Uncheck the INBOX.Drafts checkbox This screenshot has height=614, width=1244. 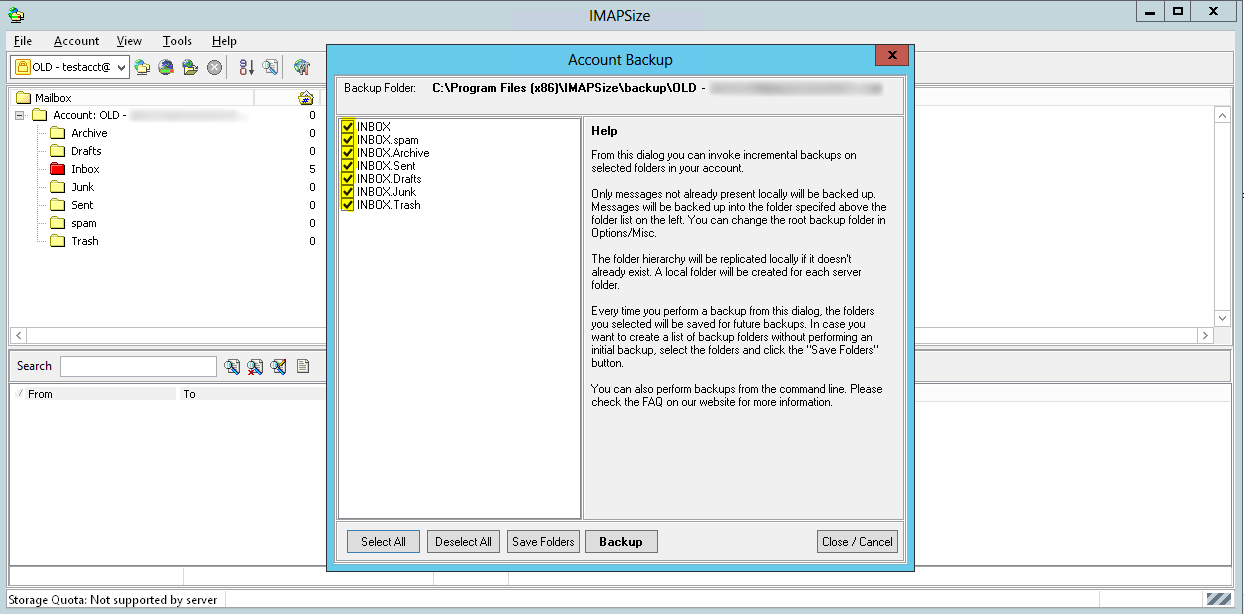(x=348, y=179)
